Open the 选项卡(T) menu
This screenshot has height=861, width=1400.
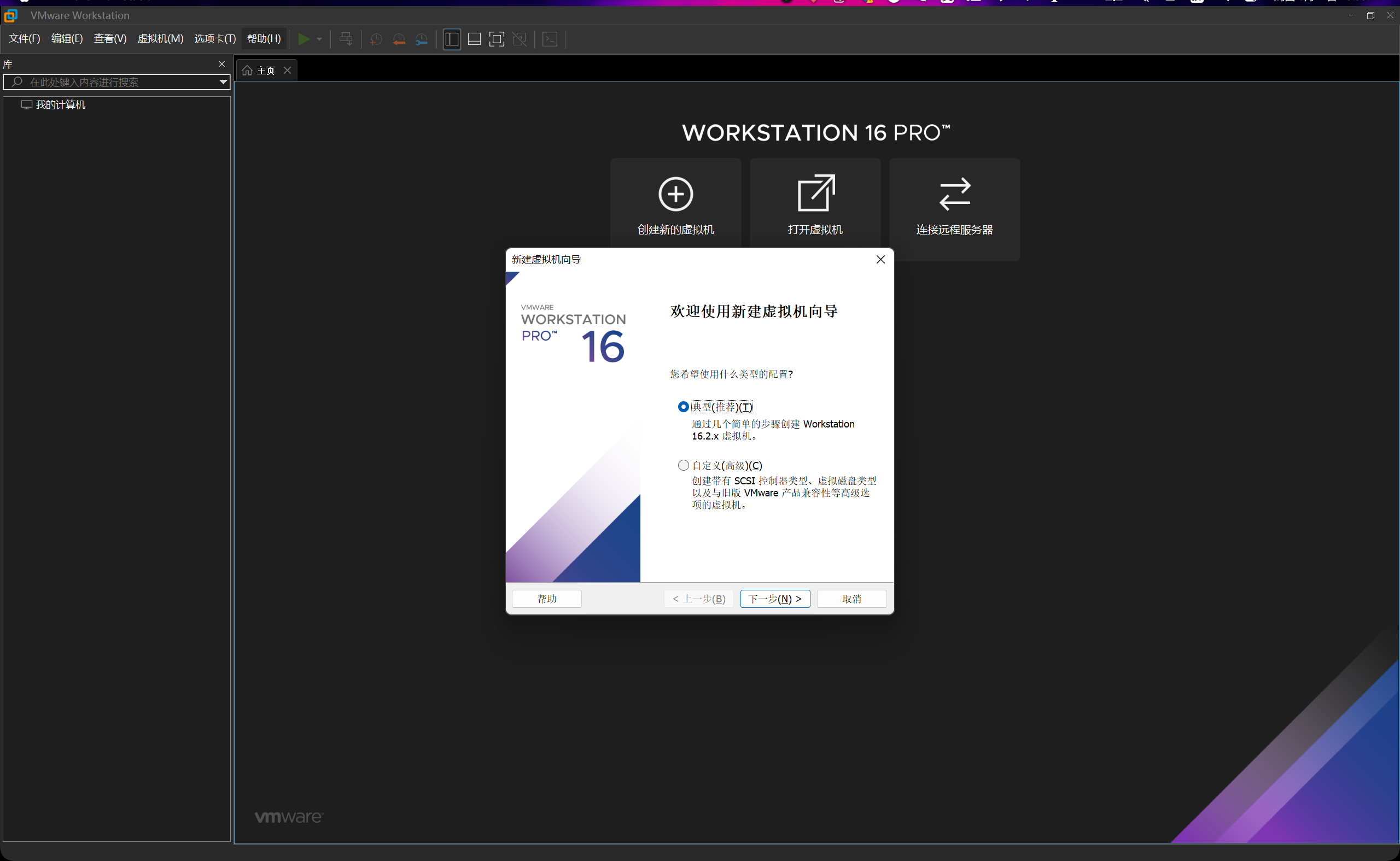tap(215, 38)
